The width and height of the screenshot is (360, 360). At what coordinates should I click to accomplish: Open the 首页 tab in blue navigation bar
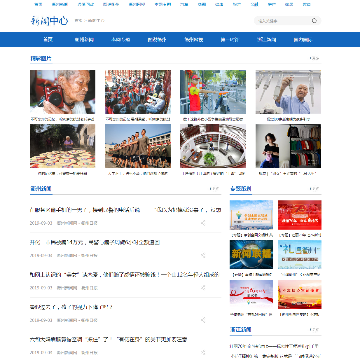click(48, 40)
